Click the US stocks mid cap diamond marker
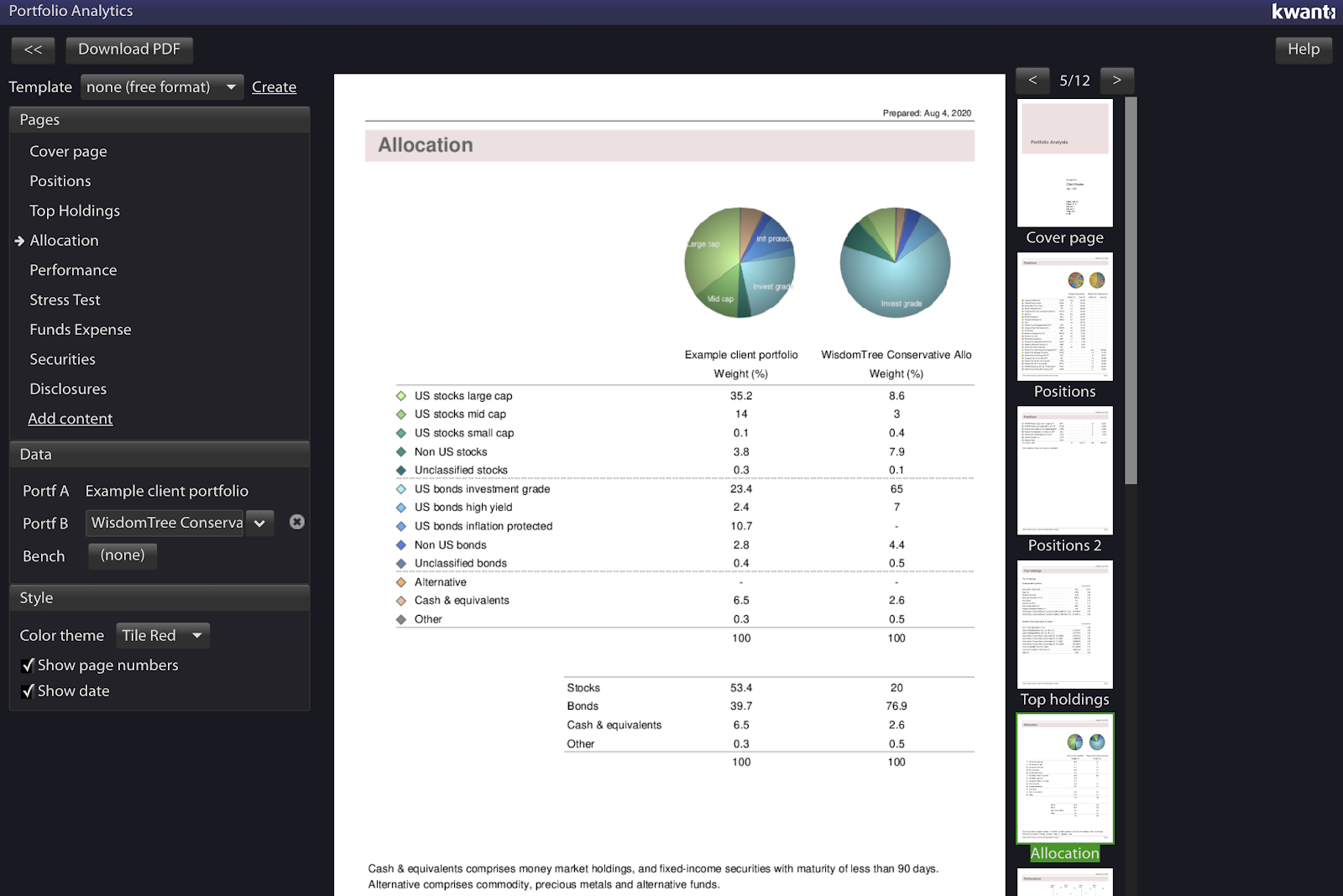Image resolution: width=1343 pixels, height=896 pixels. [x=401, y=414]
